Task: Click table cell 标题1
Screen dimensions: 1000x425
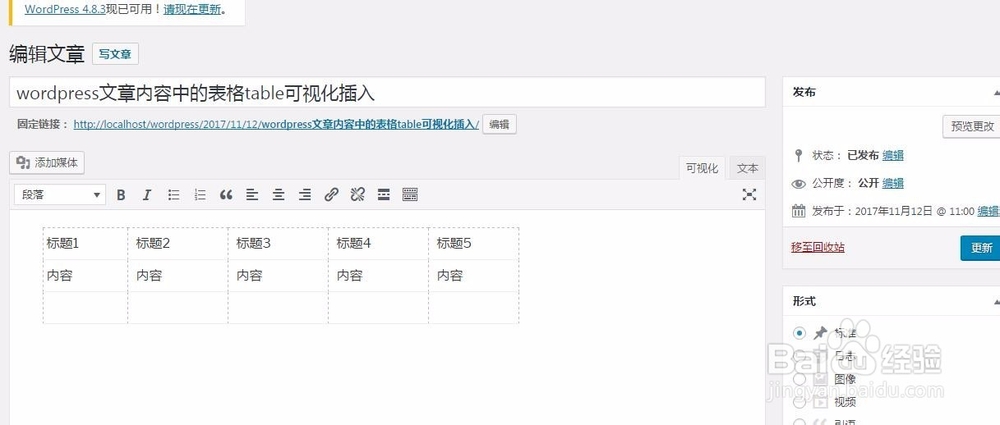Action: [85, 244]
